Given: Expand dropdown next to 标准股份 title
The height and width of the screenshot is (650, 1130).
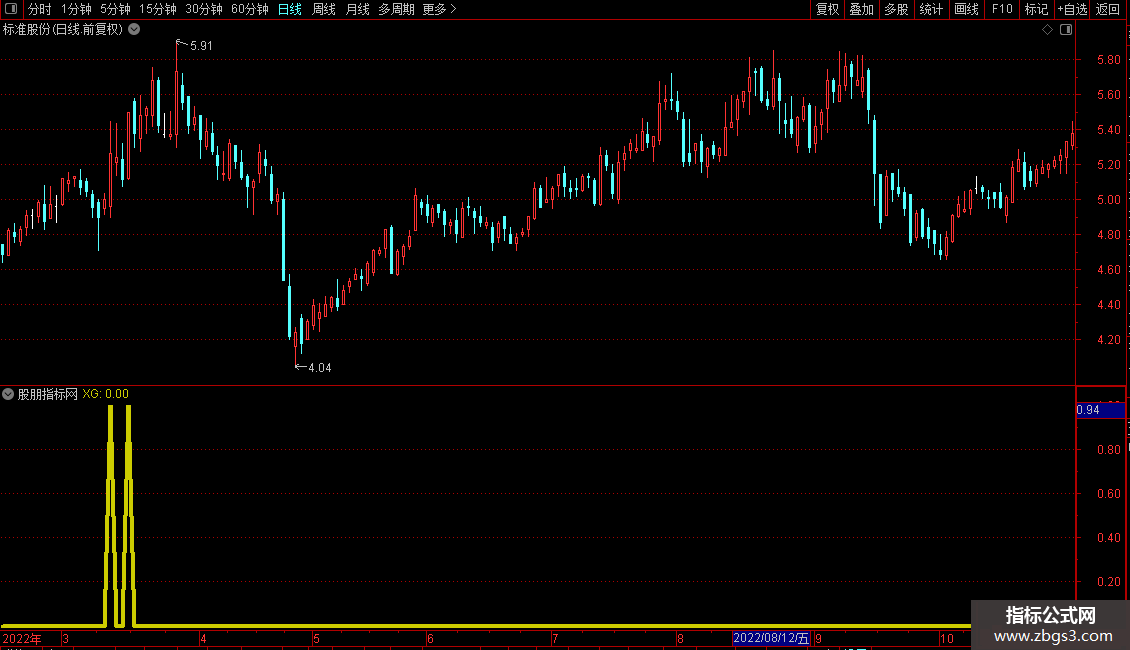Looking at the screenshot, I should click(x=134, y=30).
